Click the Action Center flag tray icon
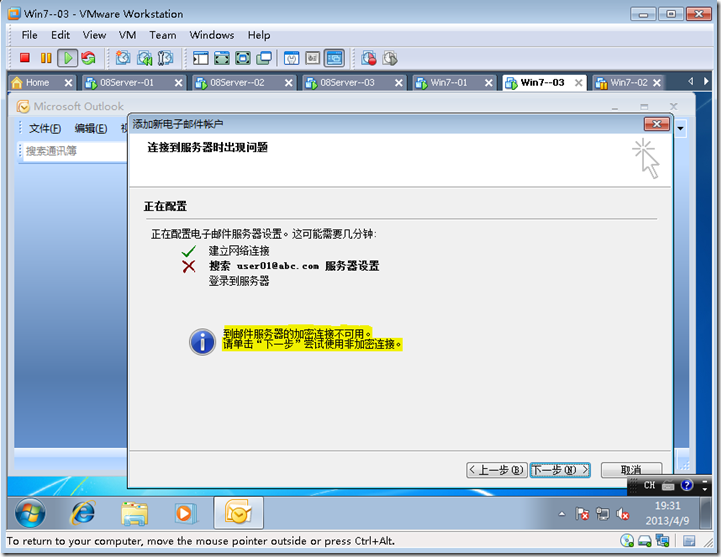Viewport: 721px width, 557px height. 582,514
